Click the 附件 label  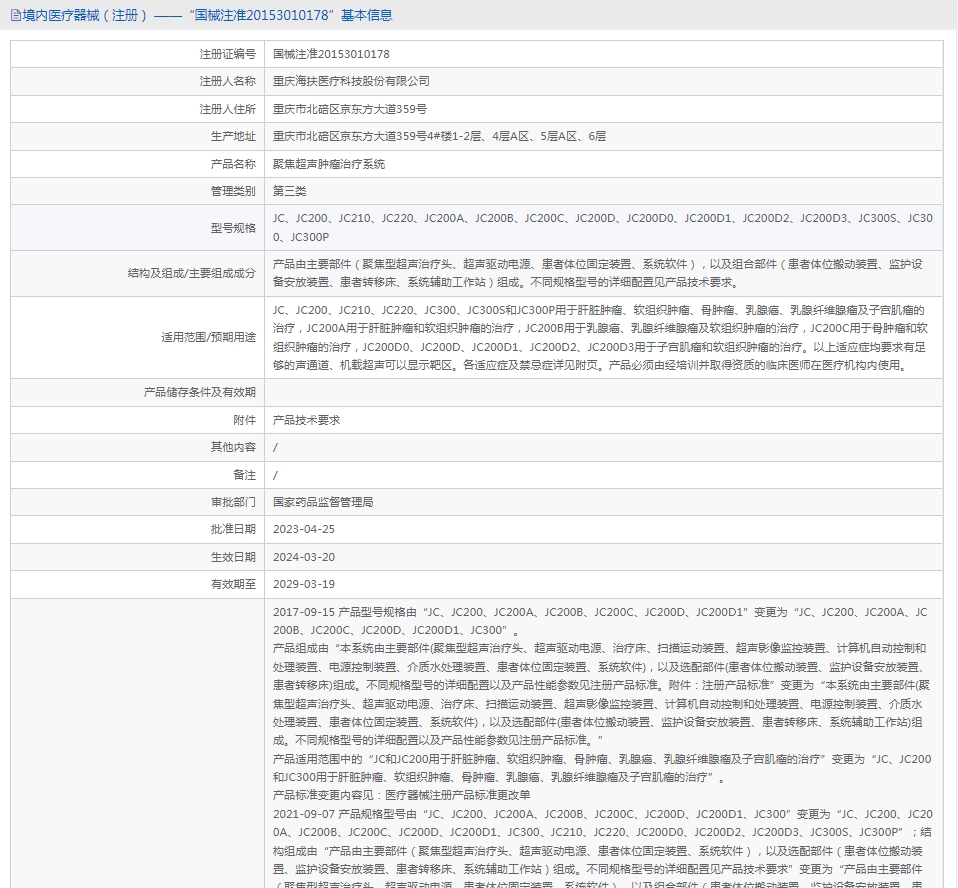pos(244,420)
